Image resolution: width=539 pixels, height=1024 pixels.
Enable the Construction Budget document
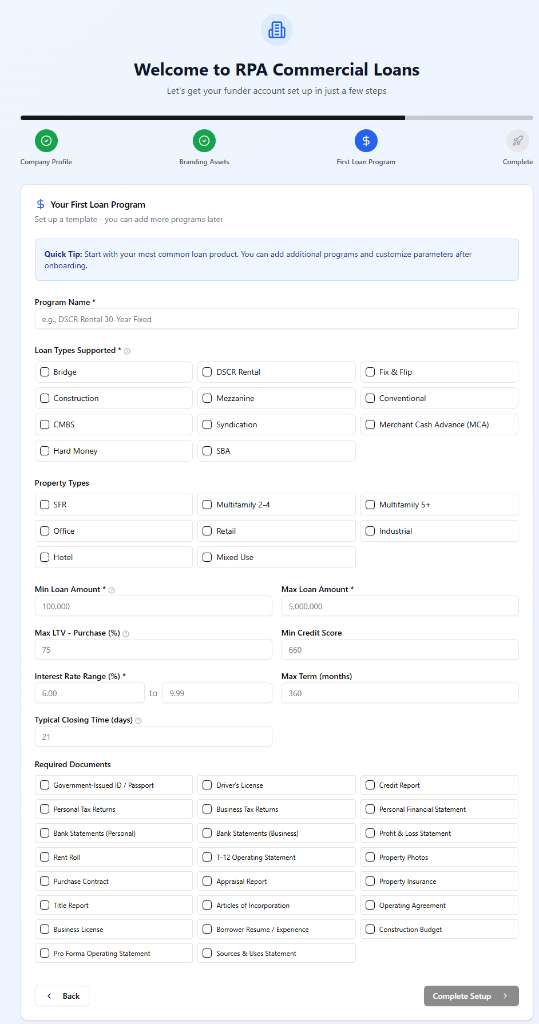pos(370,929)
